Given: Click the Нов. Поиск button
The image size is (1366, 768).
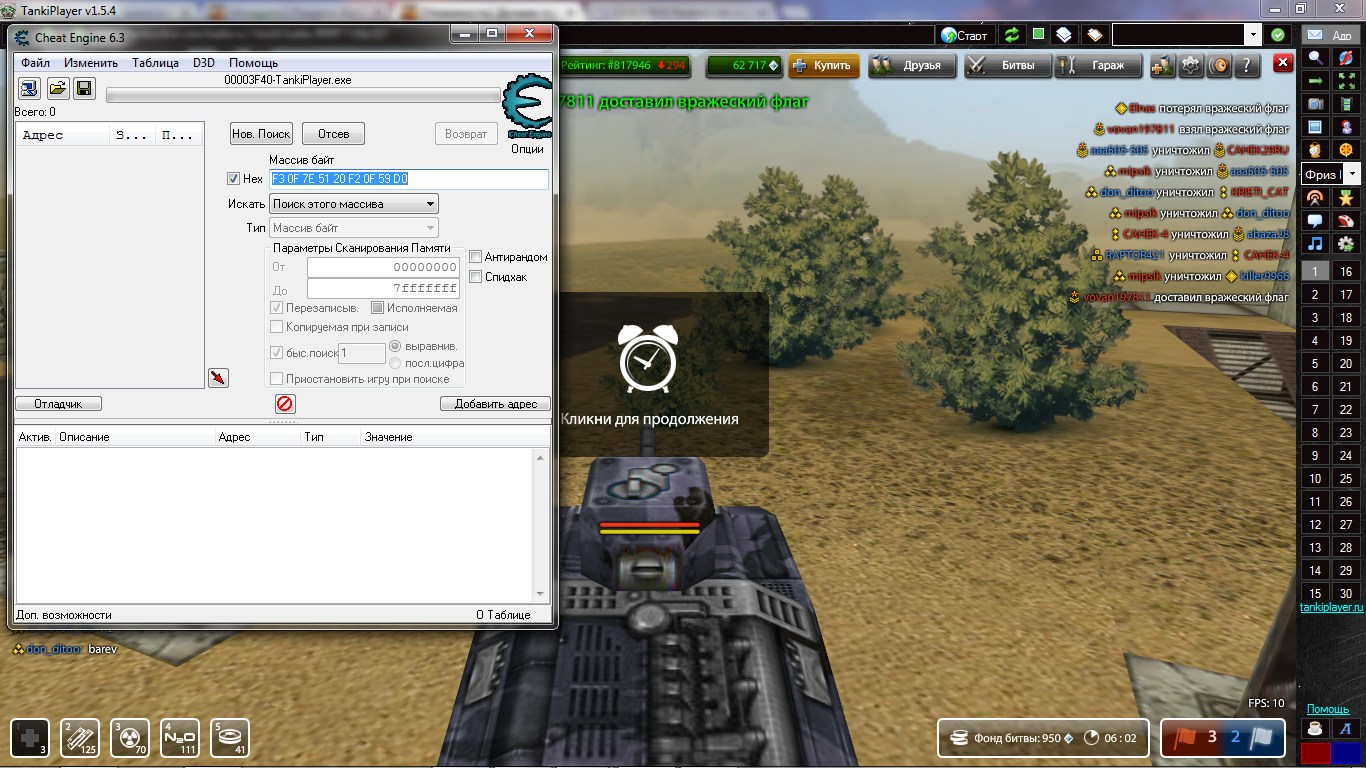Looking at the screenshot, I should pos(261,133).
